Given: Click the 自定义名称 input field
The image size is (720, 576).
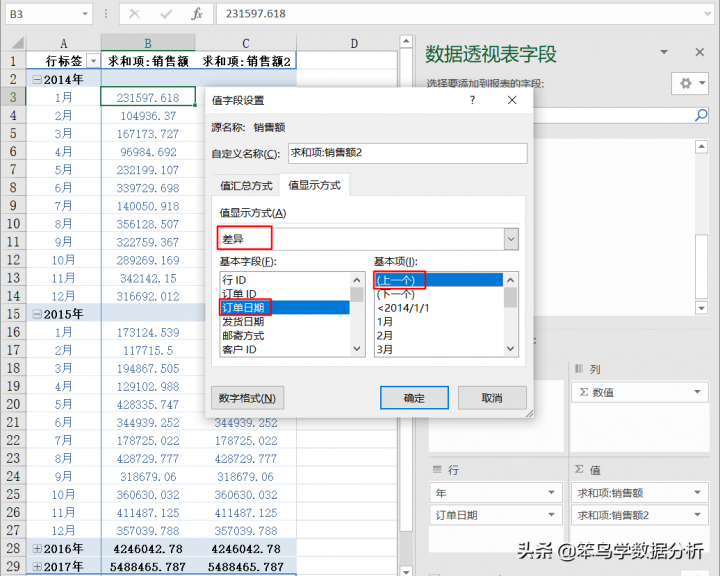Looking at the screenshot, I should point(408,153).
